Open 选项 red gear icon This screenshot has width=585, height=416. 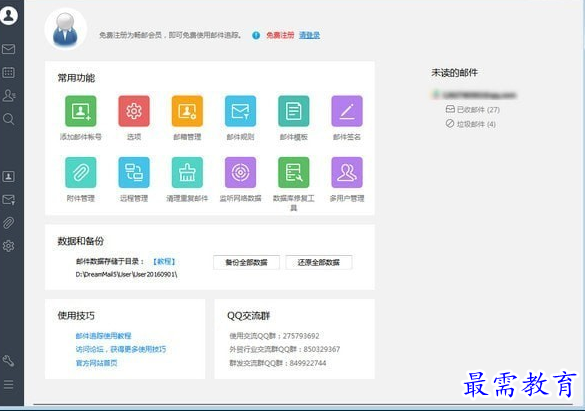134,111
